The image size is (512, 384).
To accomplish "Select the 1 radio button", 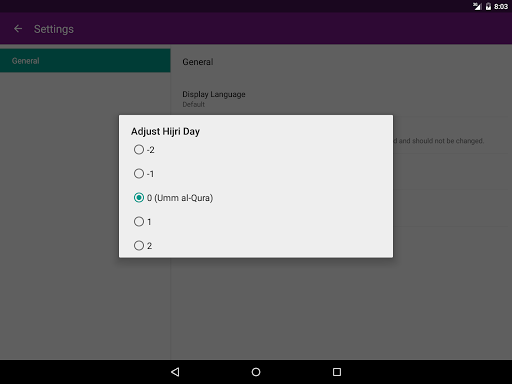I will point(139,222).
